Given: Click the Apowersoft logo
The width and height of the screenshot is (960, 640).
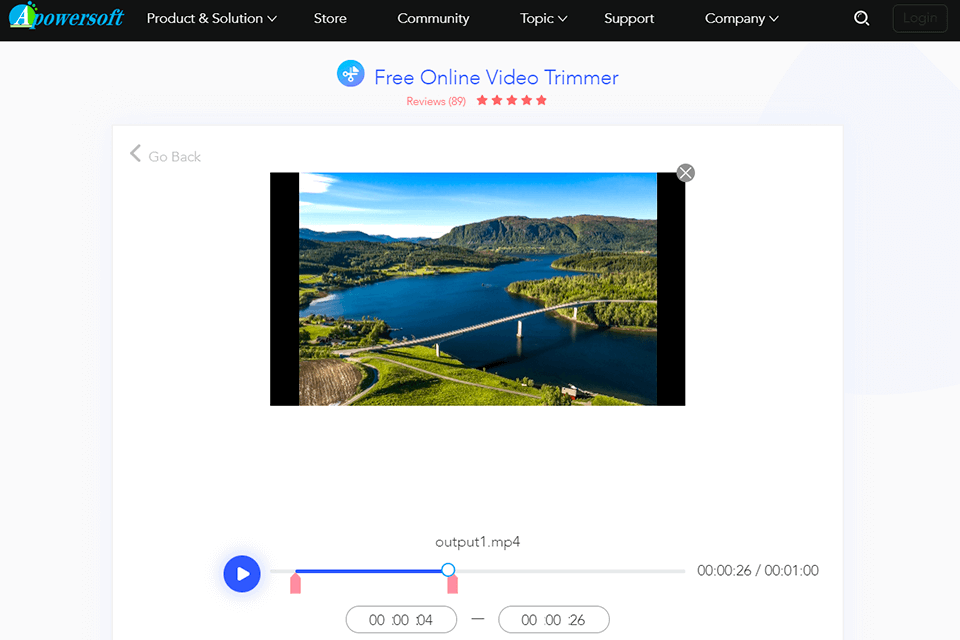Looking at the screenshot, I should coord(66,17).
